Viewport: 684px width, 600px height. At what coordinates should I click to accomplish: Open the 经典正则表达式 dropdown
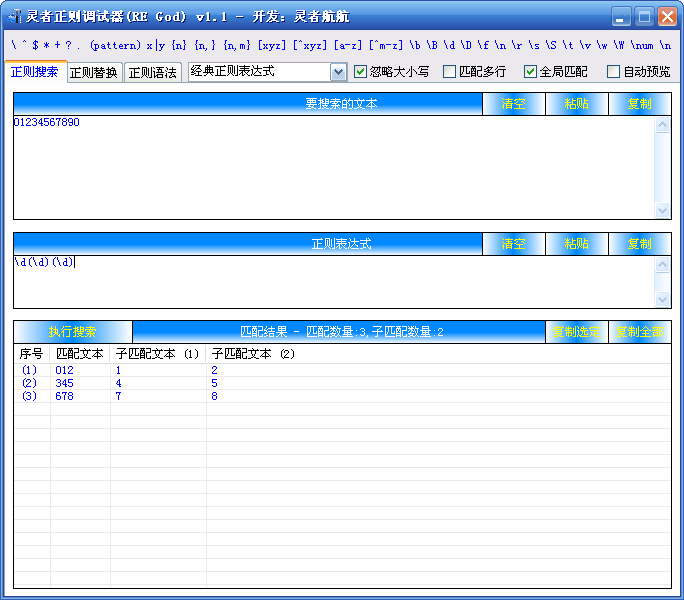(x=338, y=72)
